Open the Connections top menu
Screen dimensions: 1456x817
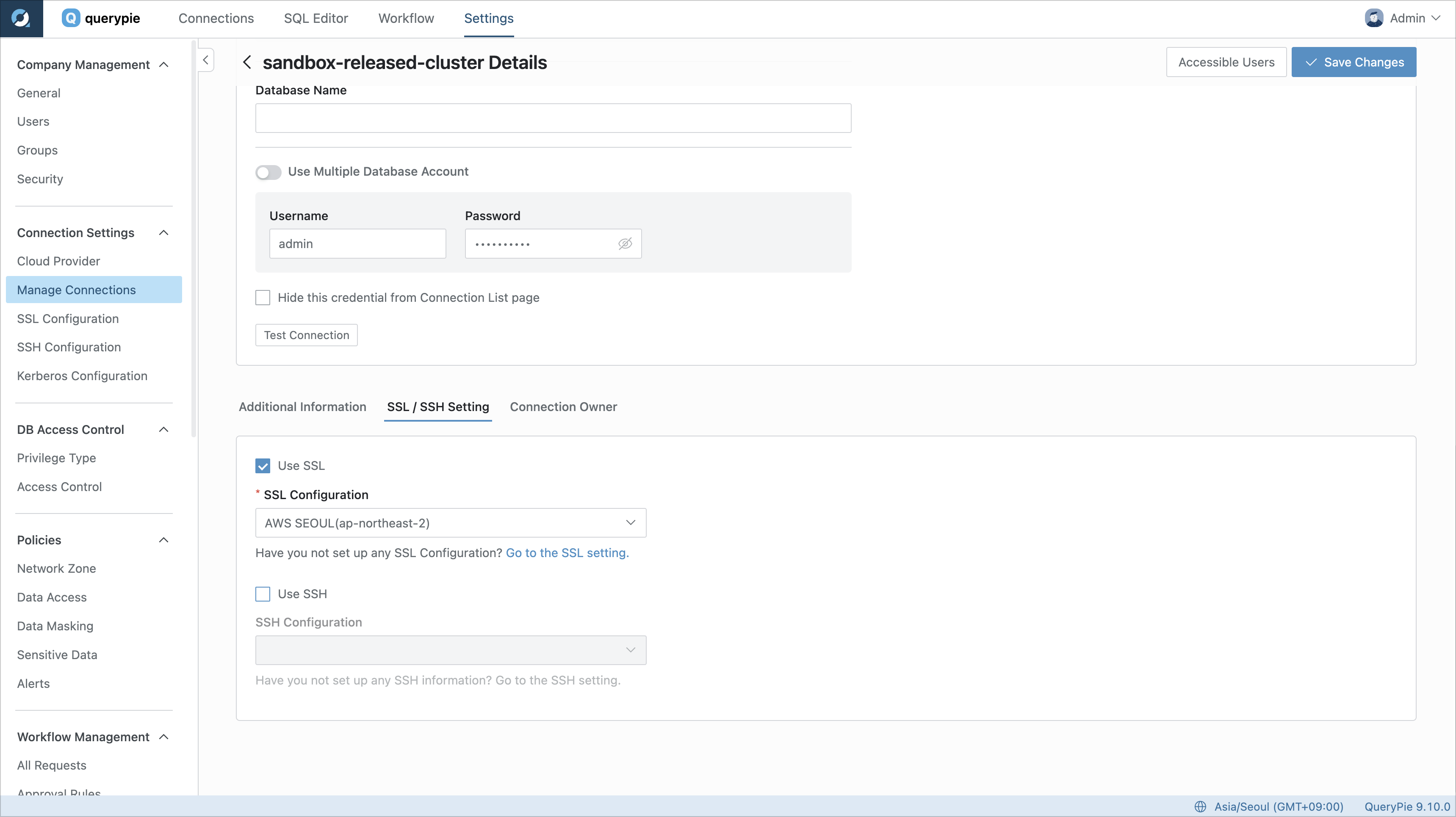click(216, 18)
